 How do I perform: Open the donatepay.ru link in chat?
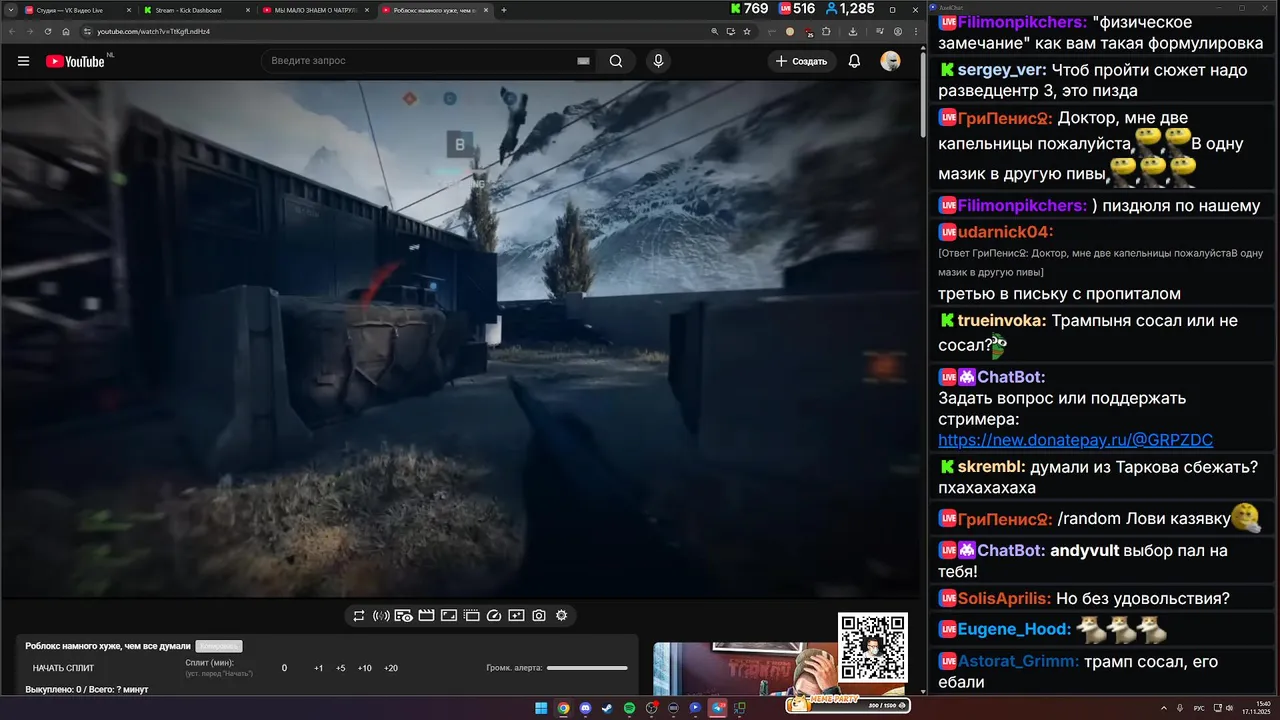[1075, 440]
